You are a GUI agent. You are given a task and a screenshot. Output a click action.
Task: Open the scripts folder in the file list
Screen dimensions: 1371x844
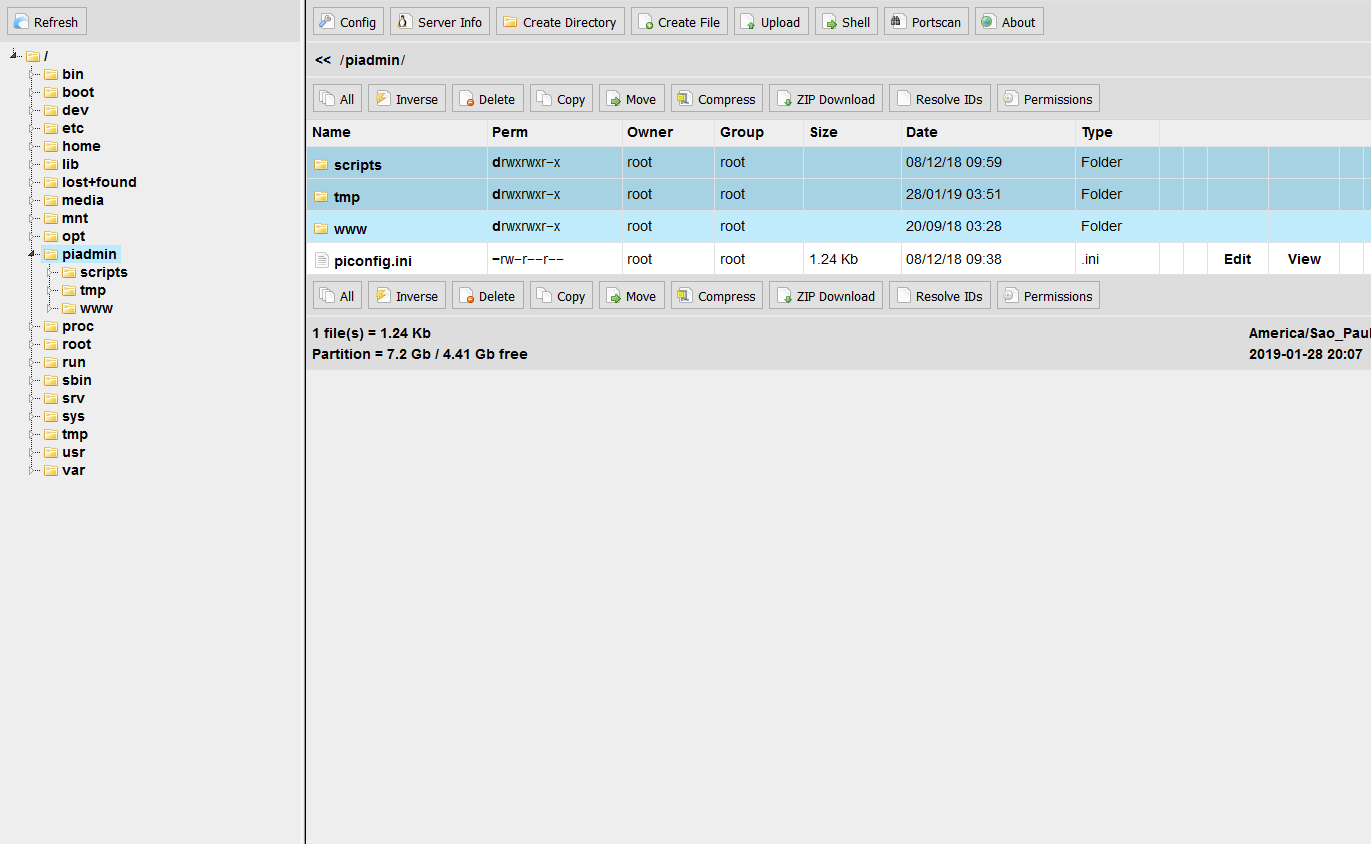[357, 165]
